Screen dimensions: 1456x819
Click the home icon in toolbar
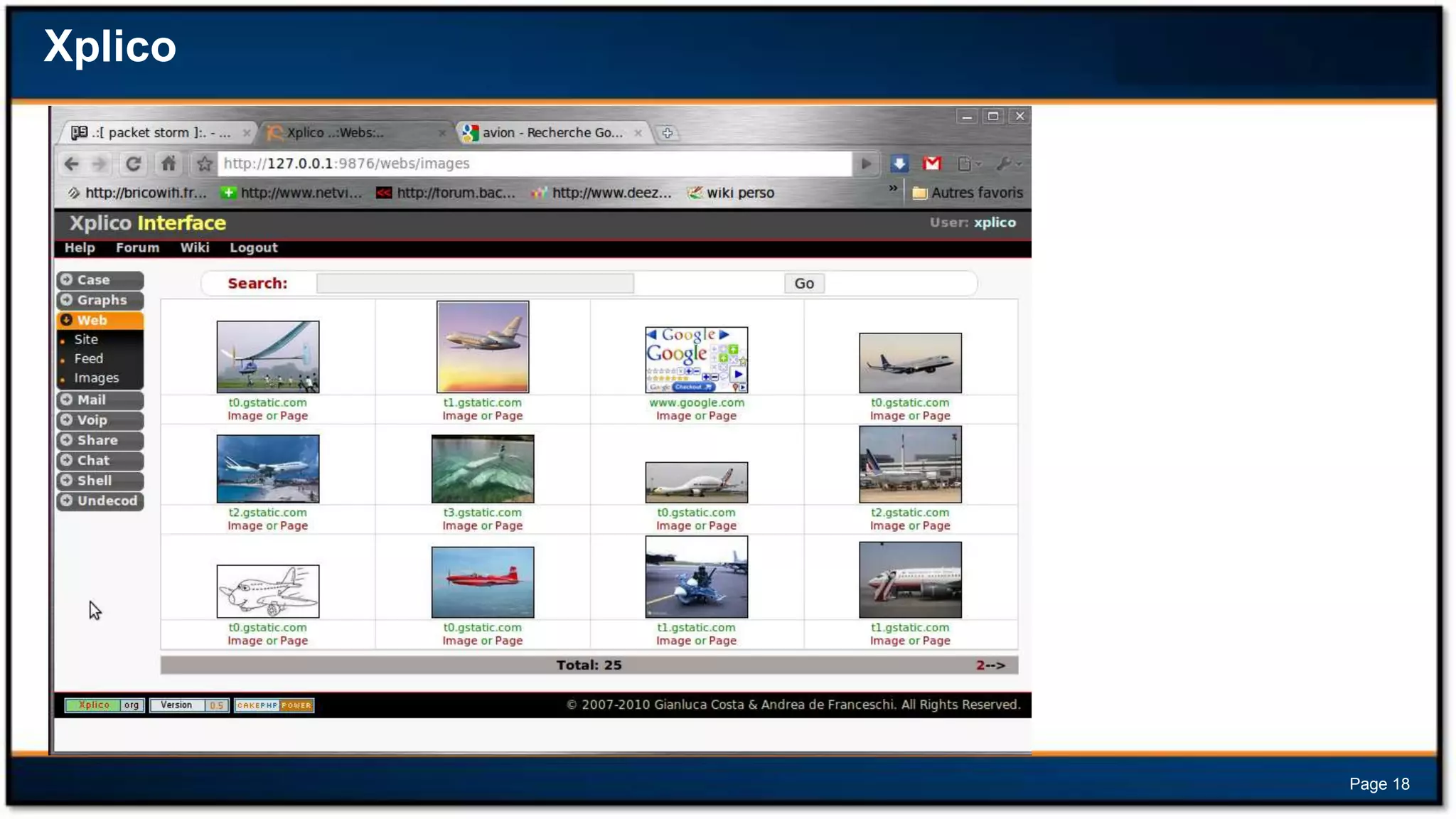pyautogui.click(x=168, y=164)
